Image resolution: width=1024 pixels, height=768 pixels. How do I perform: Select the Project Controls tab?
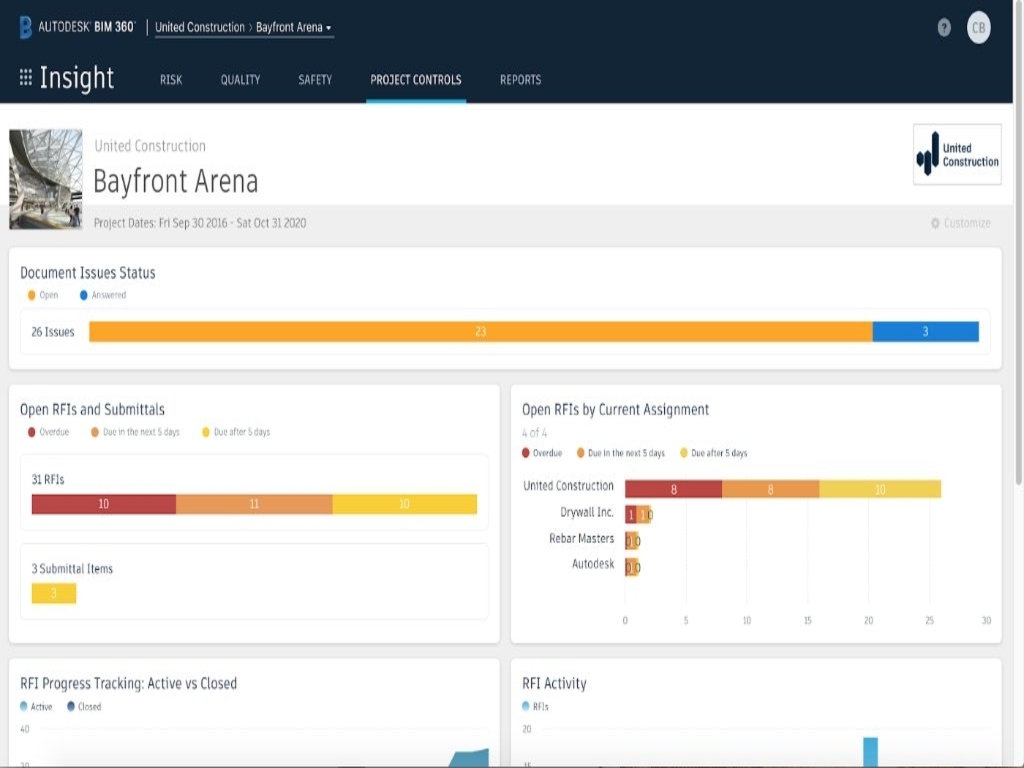415,80
